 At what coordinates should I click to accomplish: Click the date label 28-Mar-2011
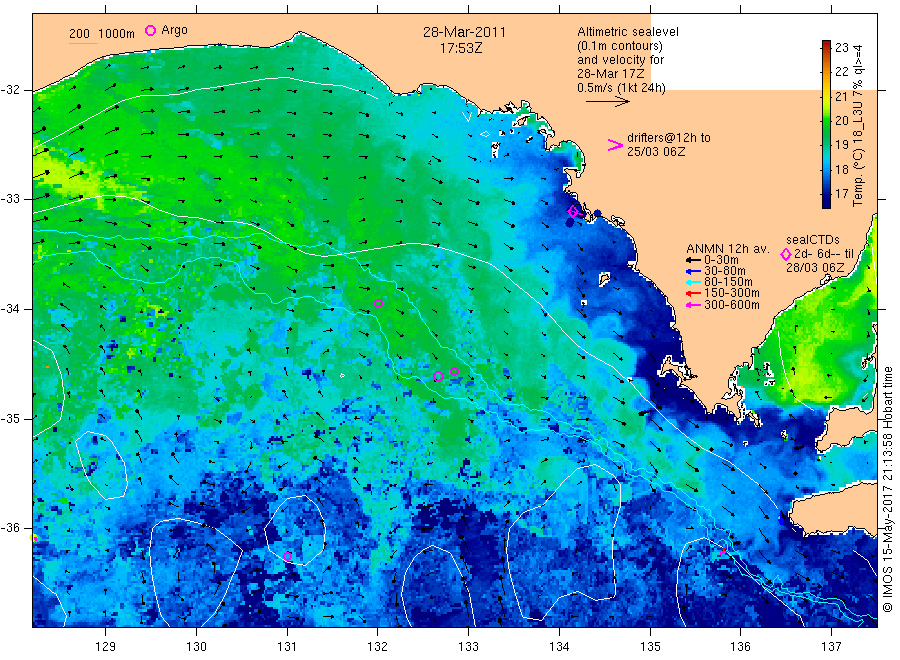(x=464, y=32)
